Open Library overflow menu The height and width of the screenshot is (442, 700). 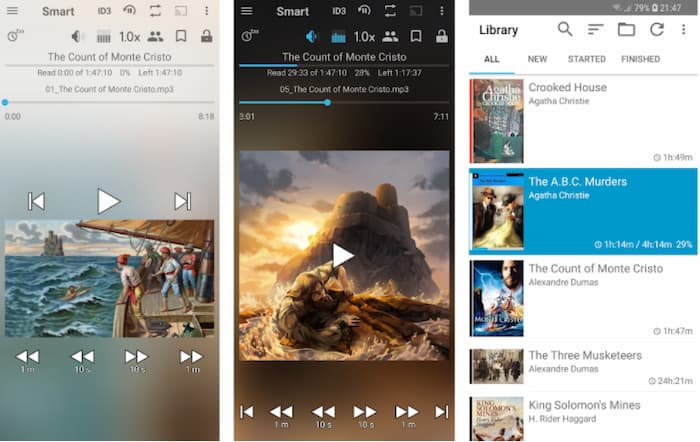coord(683,29)
